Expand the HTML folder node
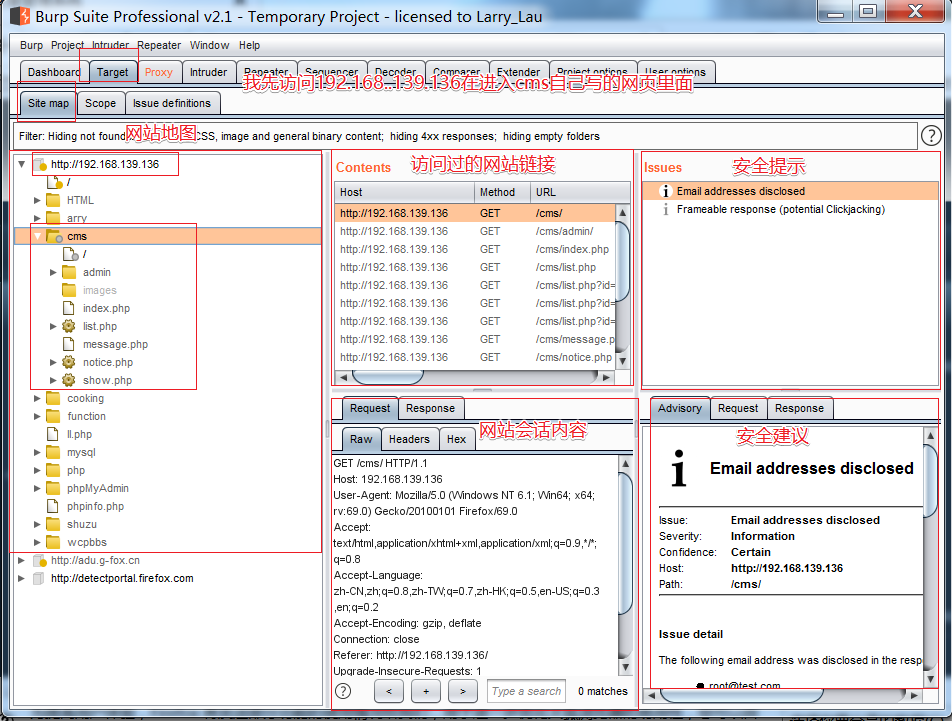The width and height of the screenshot is (952, 721). click(x=37, y=200)
